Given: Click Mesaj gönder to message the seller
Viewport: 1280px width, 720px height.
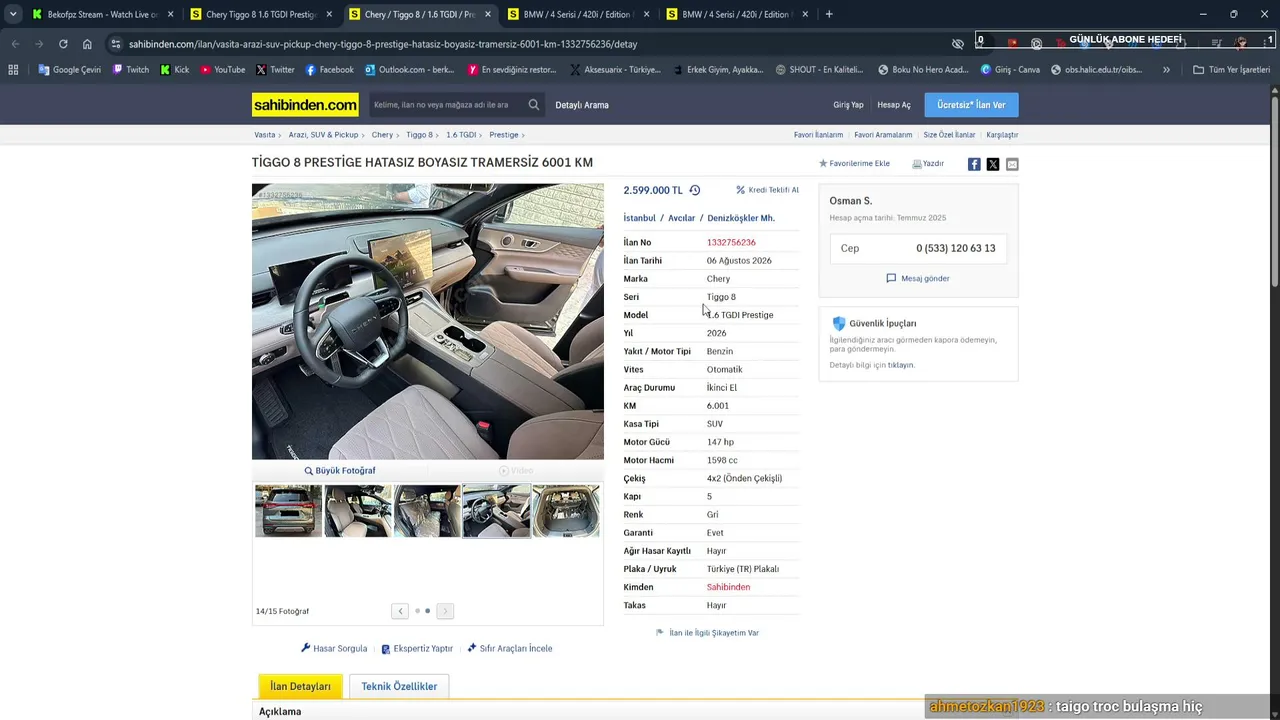Looking at the screenshot, I should click(918, 279).
